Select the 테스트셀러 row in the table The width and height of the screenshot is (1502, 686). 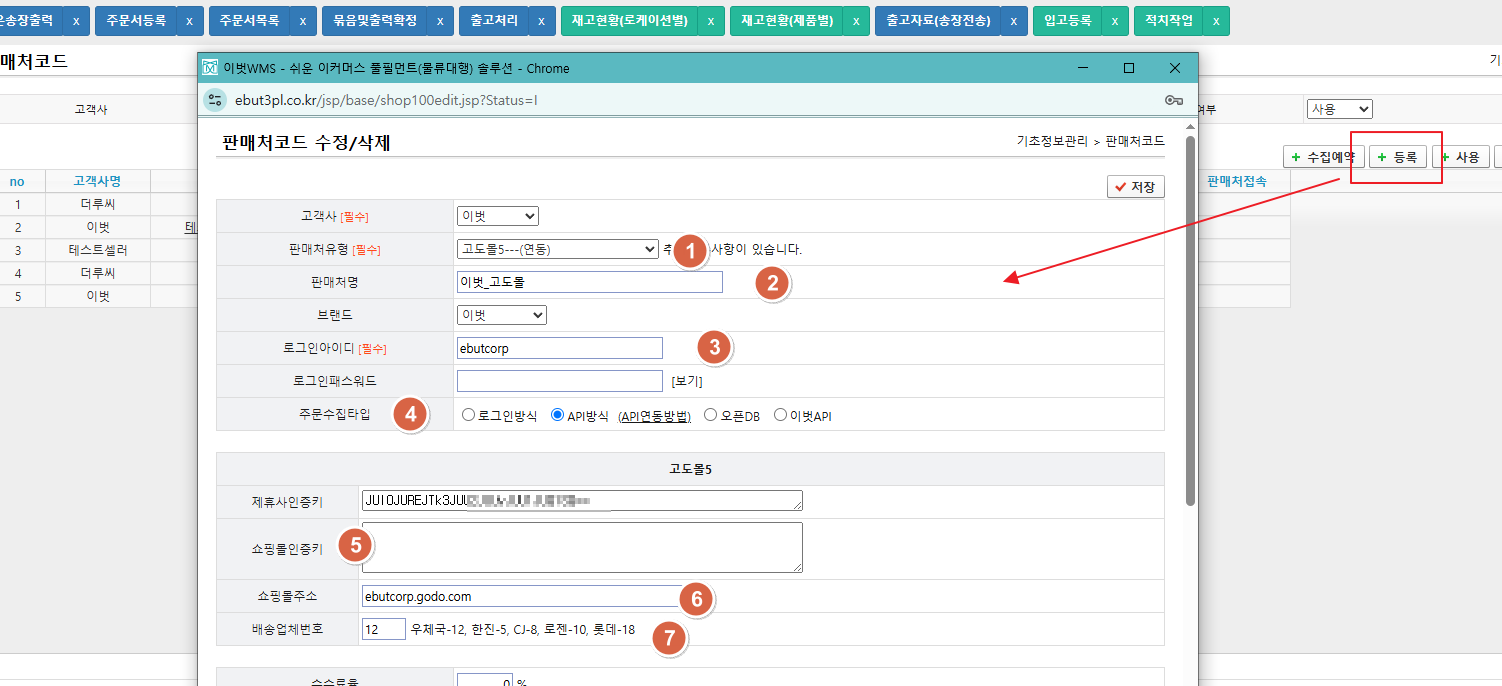[97, 250]
